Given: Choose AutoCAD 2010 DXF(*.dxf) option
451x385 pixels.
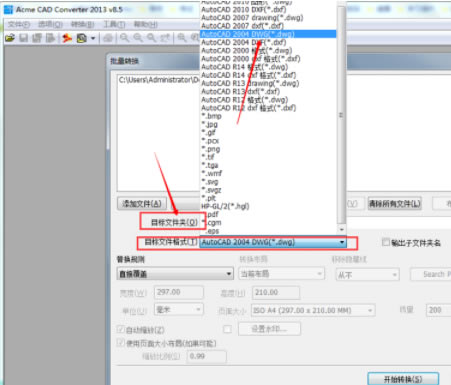Looking at the screenshot, I should [x=268, y=9].
